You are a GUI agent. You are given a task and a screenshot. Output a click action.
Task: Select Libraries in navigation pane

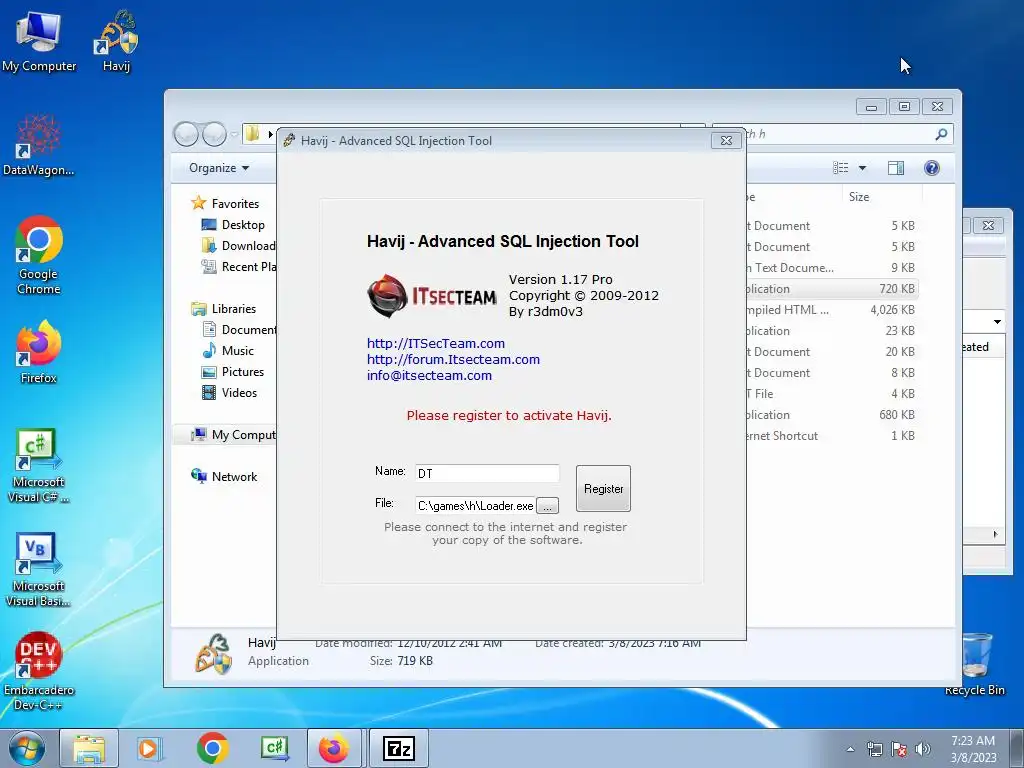coord(223,309)
